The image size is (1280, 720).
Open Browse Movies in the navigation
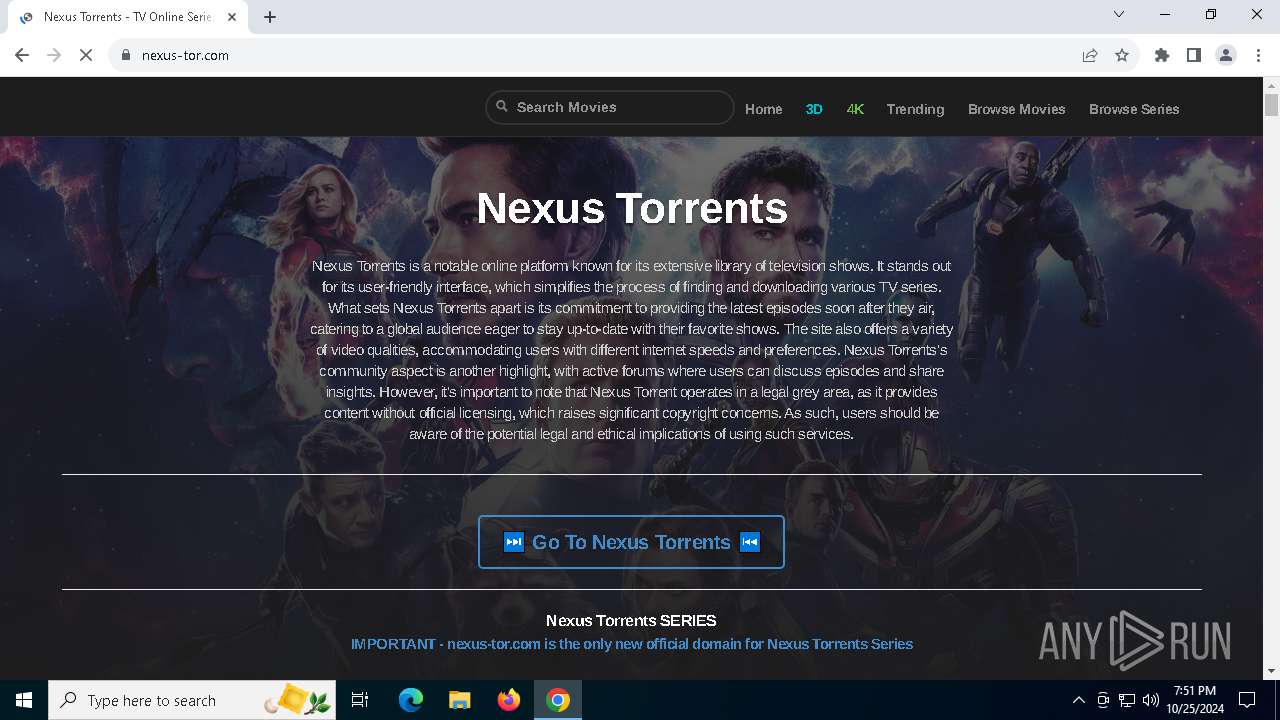(1017, 109)
